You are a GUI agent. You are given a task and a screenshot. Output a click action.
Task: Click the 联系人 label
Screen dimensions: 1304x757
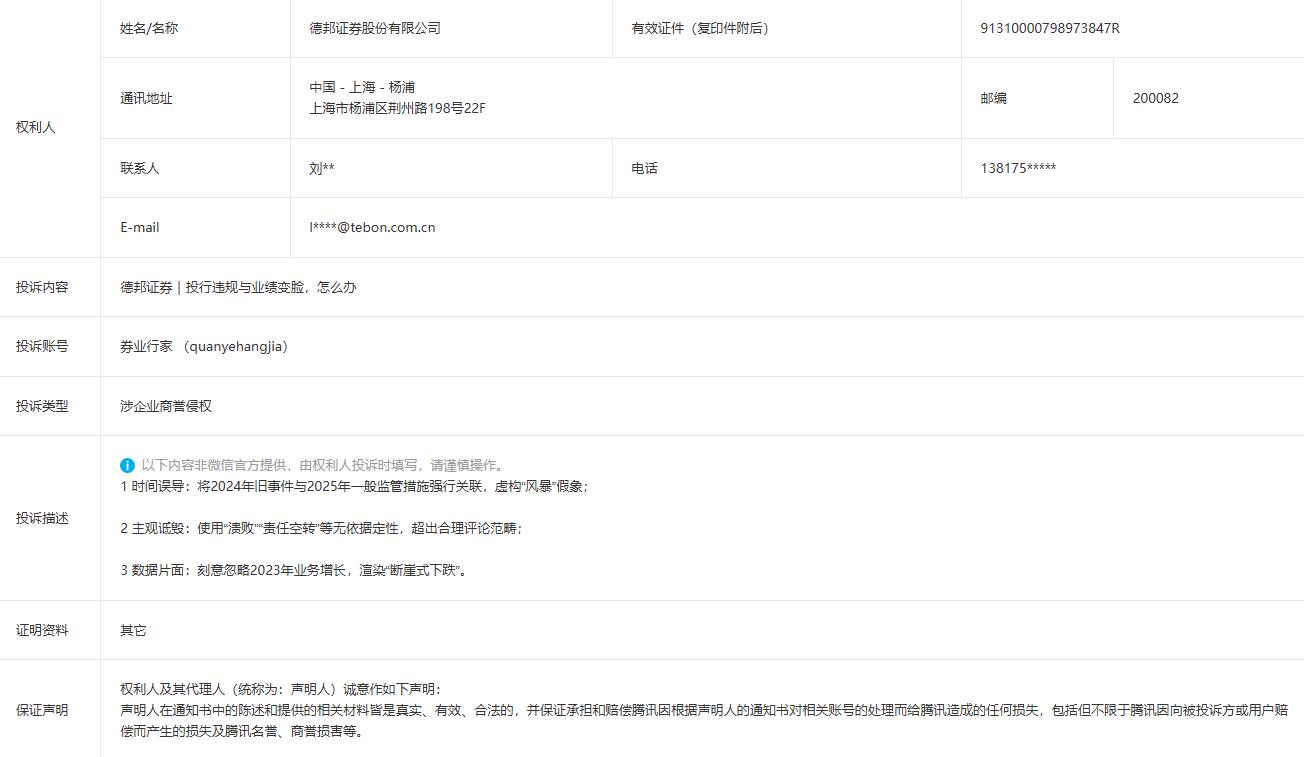140,168
